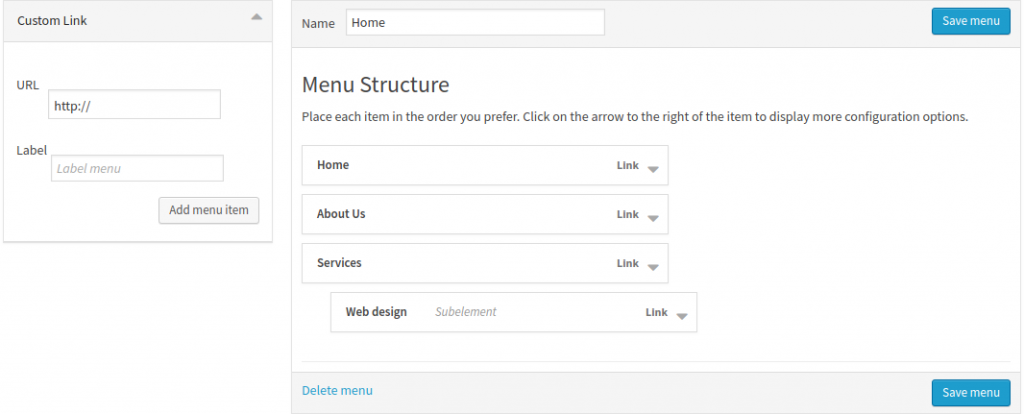
Task: Click the bottom Save menu button
Action: pyautogui.click(x=970, y=392)
